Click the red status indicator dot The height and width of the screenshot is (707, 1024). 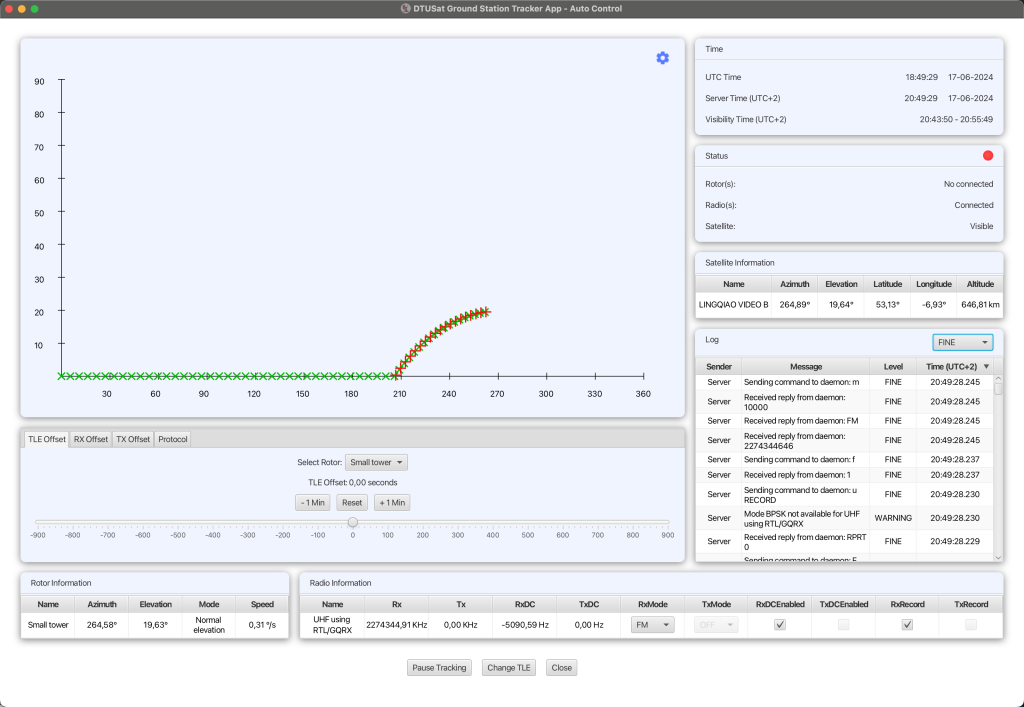click(988, 155)
